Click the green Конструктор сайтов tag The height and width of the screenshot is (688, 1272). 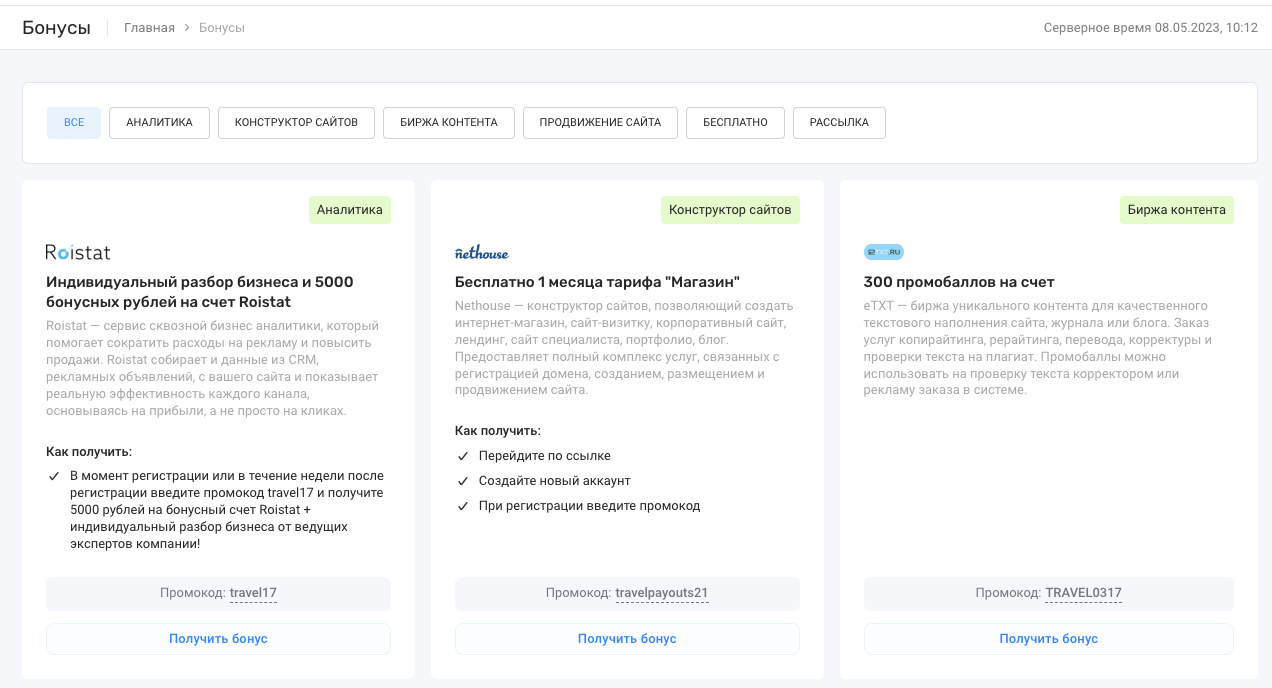[x=730, y=210]
